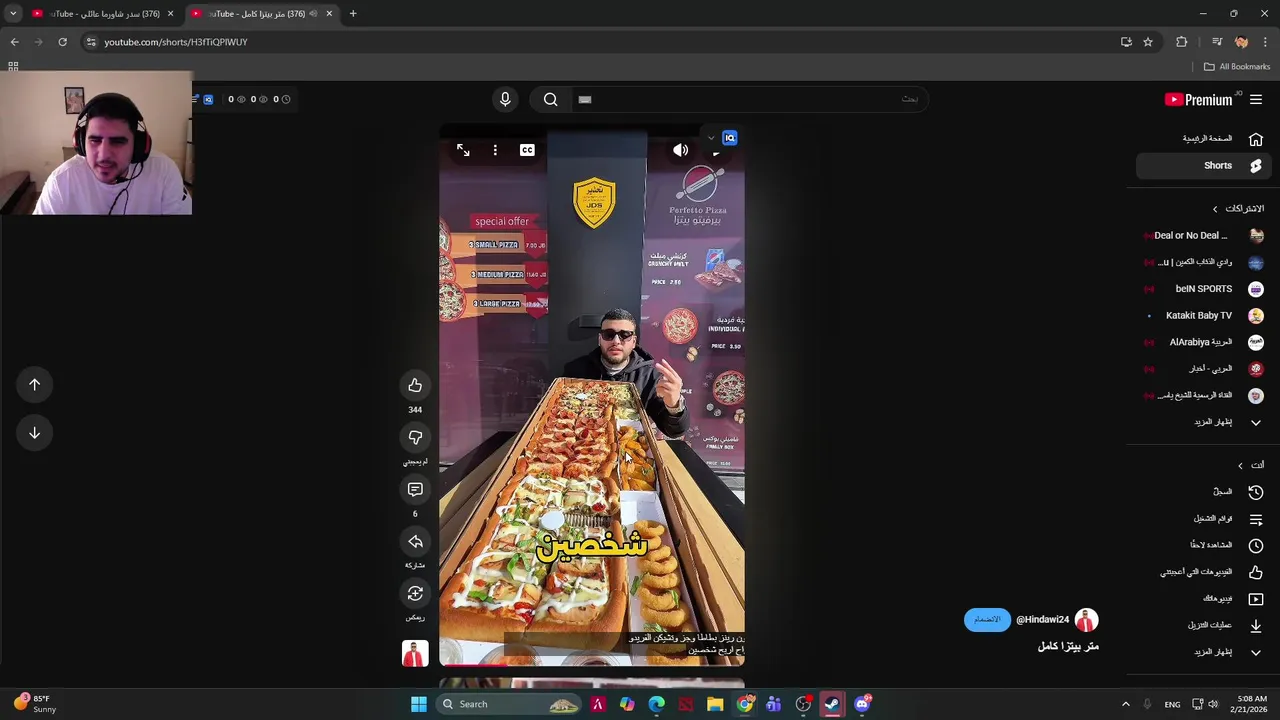Screen dimensions: 1280x720
Task: Like the pizza short with thumbs up
Action: pyautogui.click(x=415, y=386)
